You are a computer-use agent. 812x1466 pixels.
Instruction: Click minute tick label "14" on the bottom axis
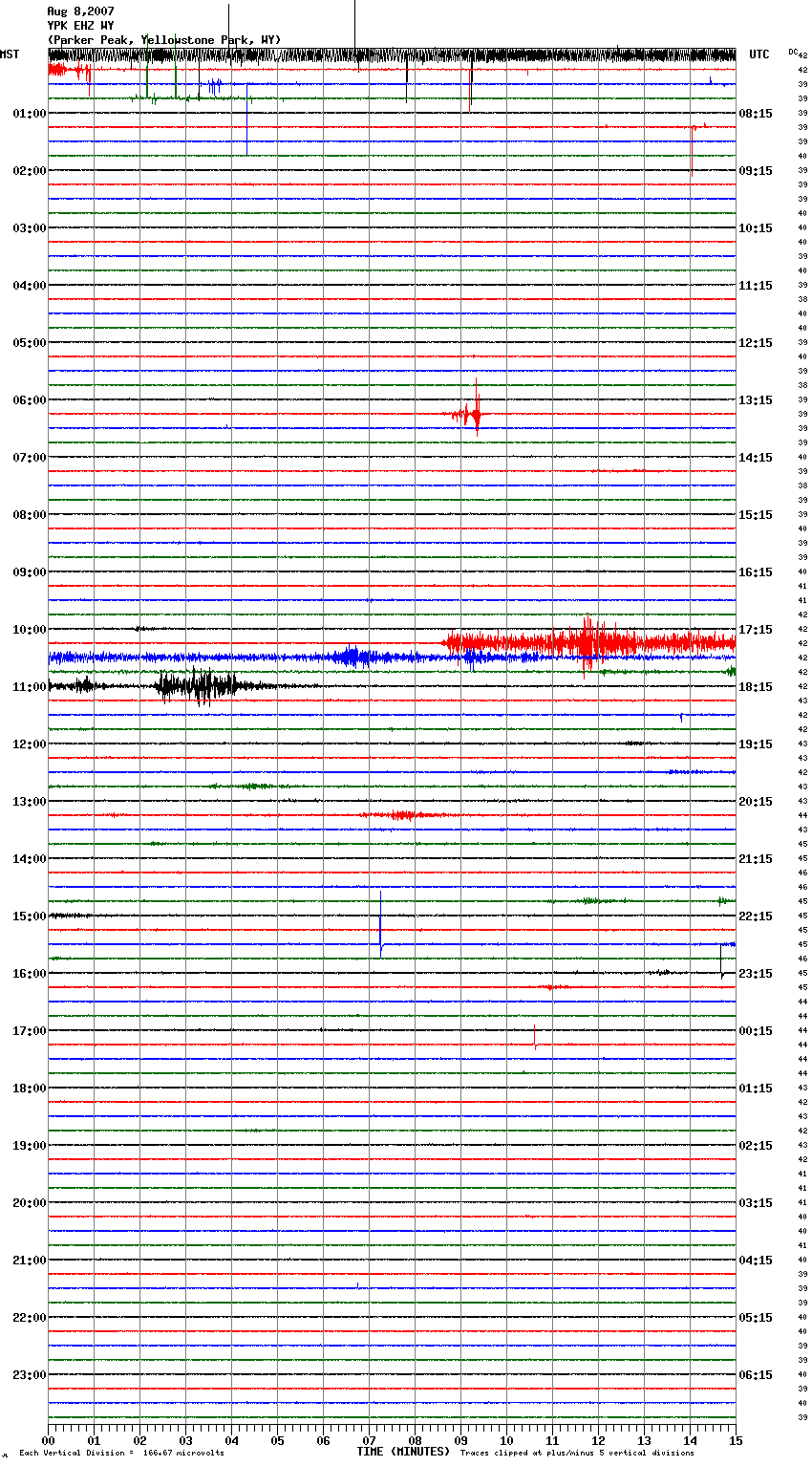[x=690, y=1441]
